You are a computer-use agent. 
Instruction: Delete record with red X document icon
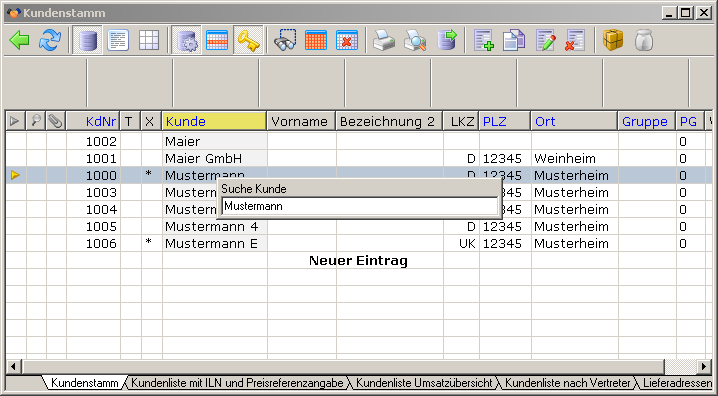(x=575, y=40)
